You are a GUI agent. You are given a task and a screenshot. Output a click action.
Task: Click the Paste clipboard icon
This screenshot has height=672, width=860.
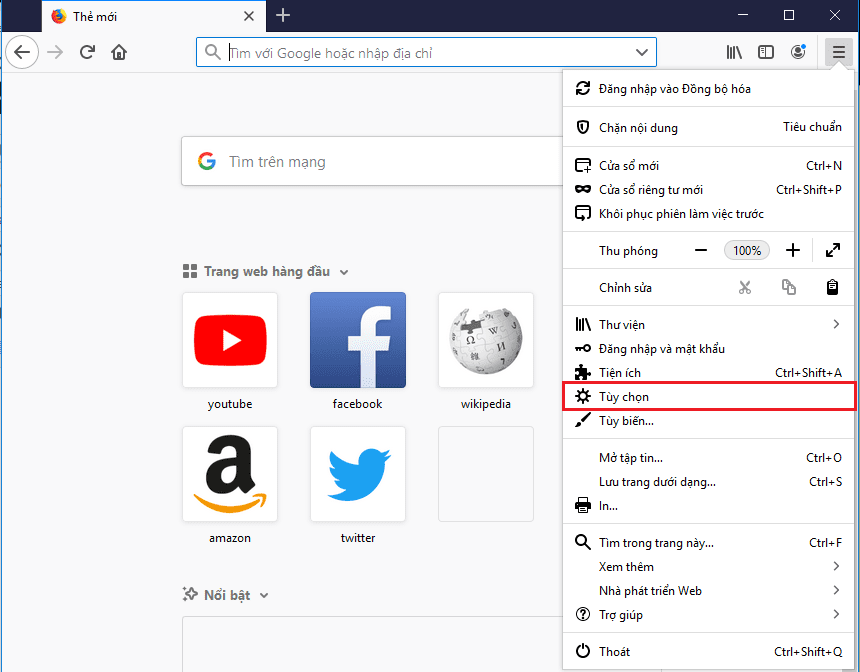pos(832,288)
